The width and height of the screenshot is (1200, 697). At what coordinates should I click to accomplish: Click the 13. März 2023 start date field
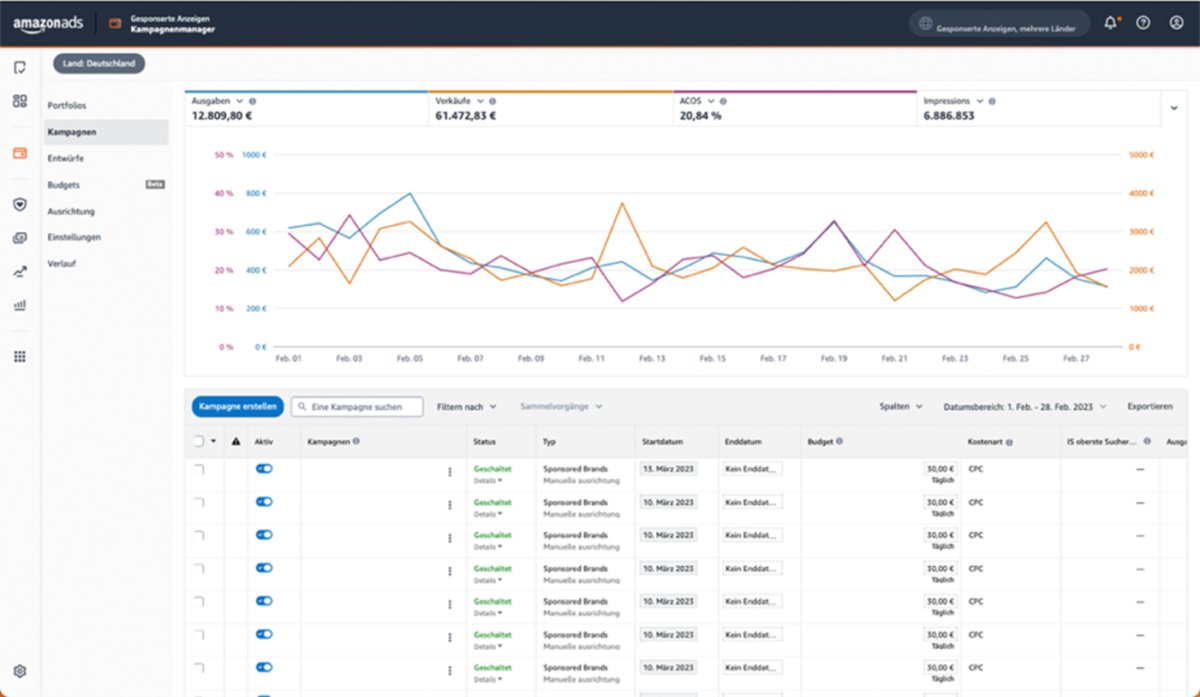[x=668, y=468]
